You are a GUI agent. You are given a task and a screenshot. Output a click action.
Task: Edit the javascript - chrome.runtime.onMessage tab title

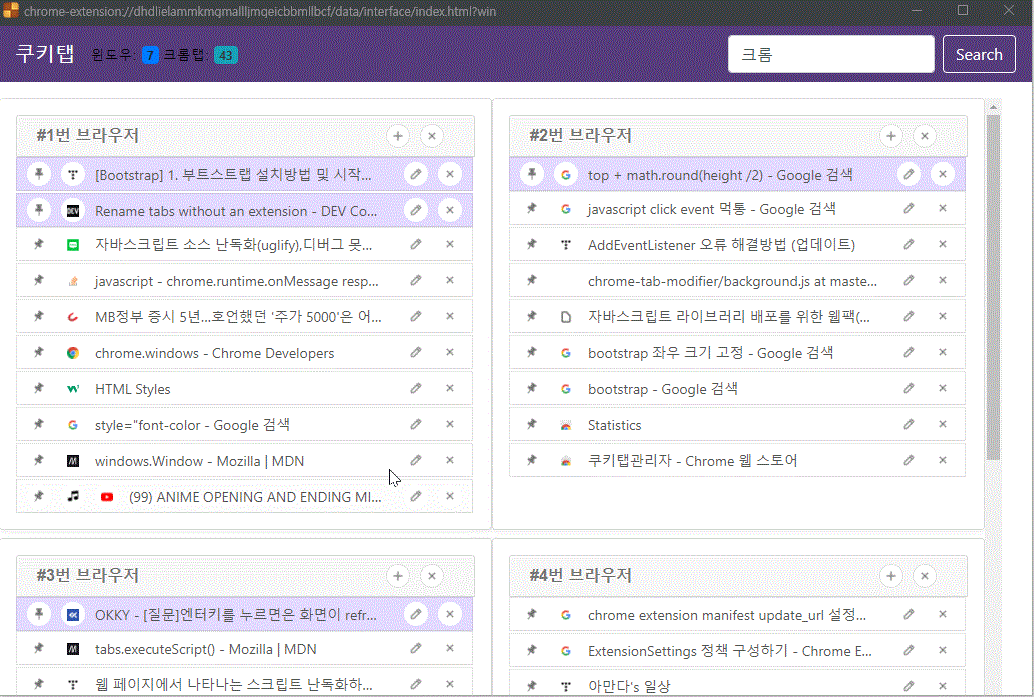pyautogui.click(x=416, y=280)
